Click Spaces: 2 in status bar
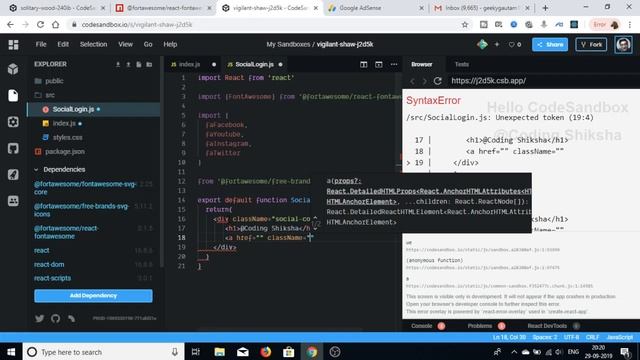 (544, 337)
